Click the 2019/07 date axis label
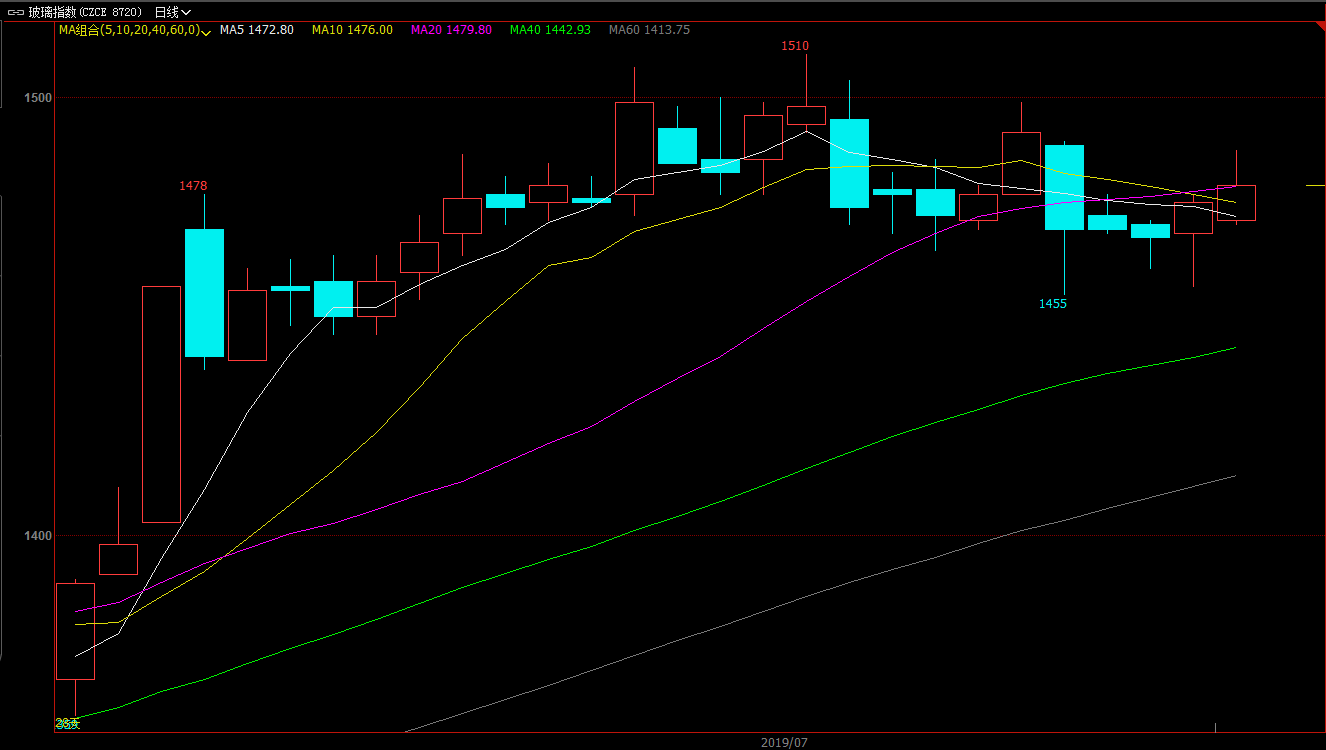This screenshot has width=1326, height=750. (x=784, y=743)
